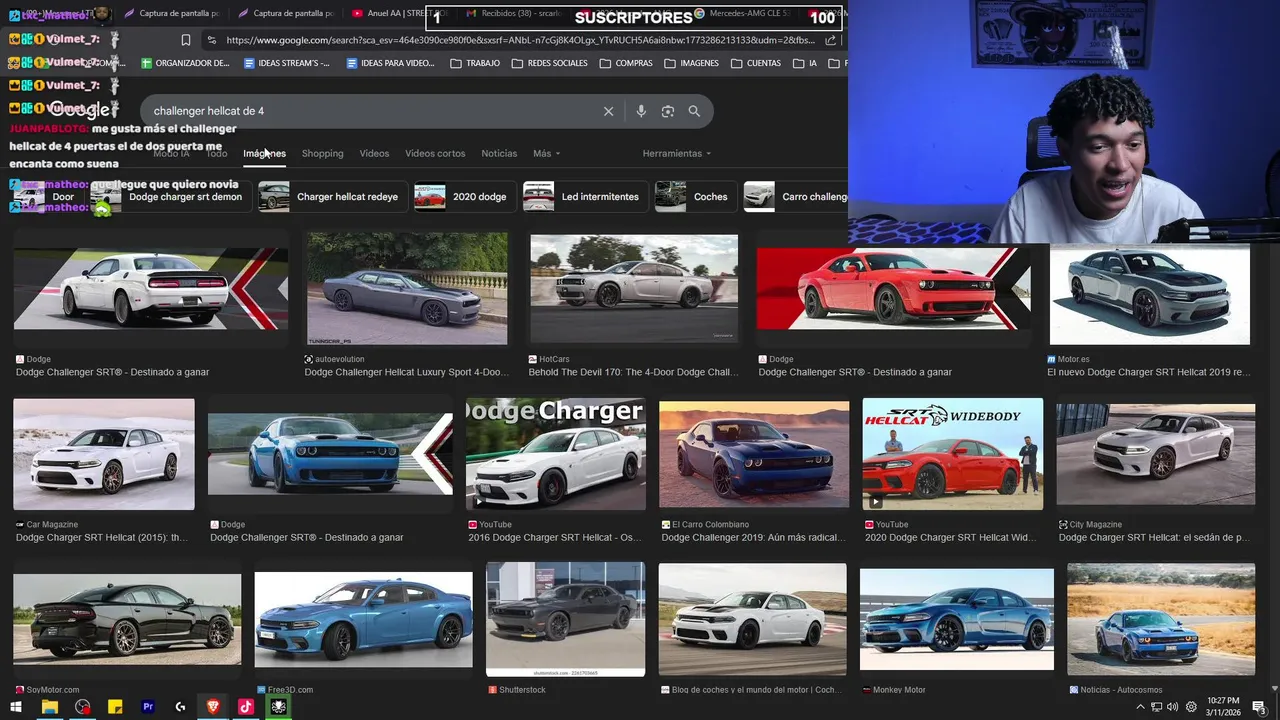Image resolution: width=1280 pixels, height=720 pixels.
Task: Open the autoevolution gray Challenger image
Action: tap(406, 290)
